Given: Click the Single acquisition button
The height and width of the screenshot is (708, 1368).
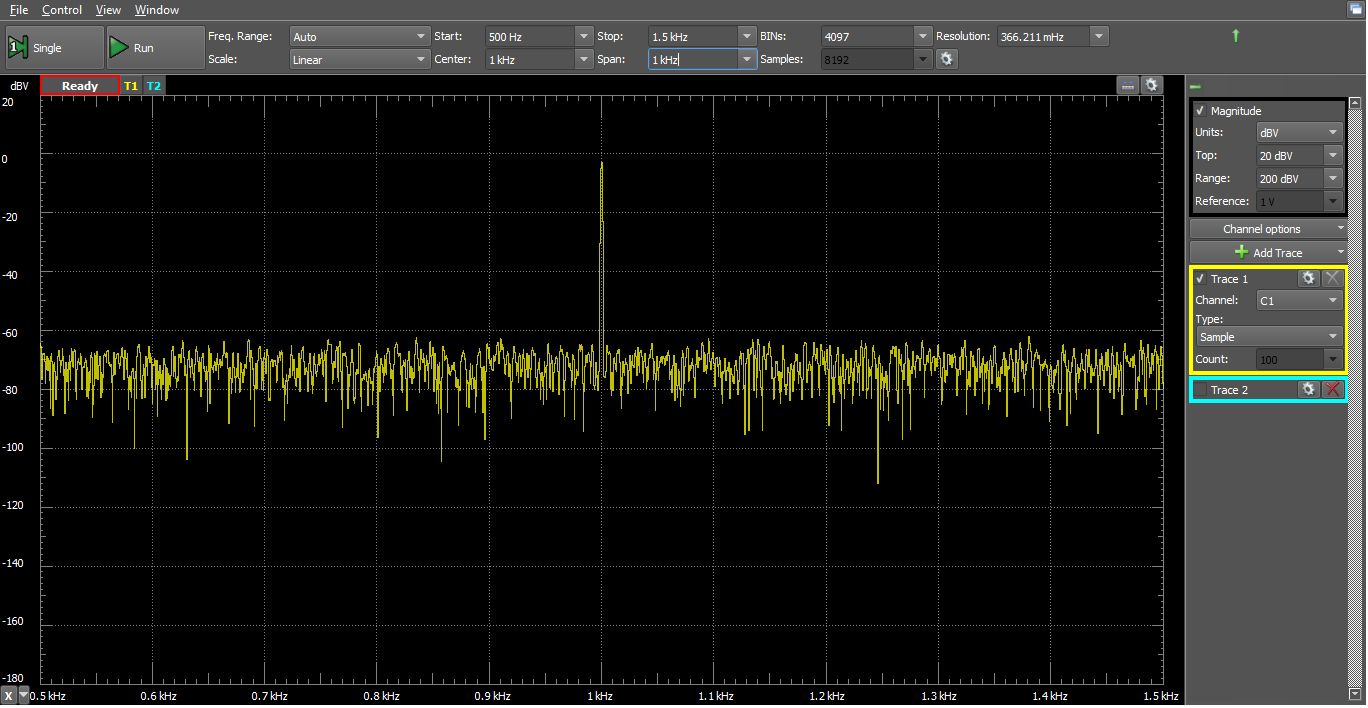Looking at the screenshot, I should (x=54, y=48).
